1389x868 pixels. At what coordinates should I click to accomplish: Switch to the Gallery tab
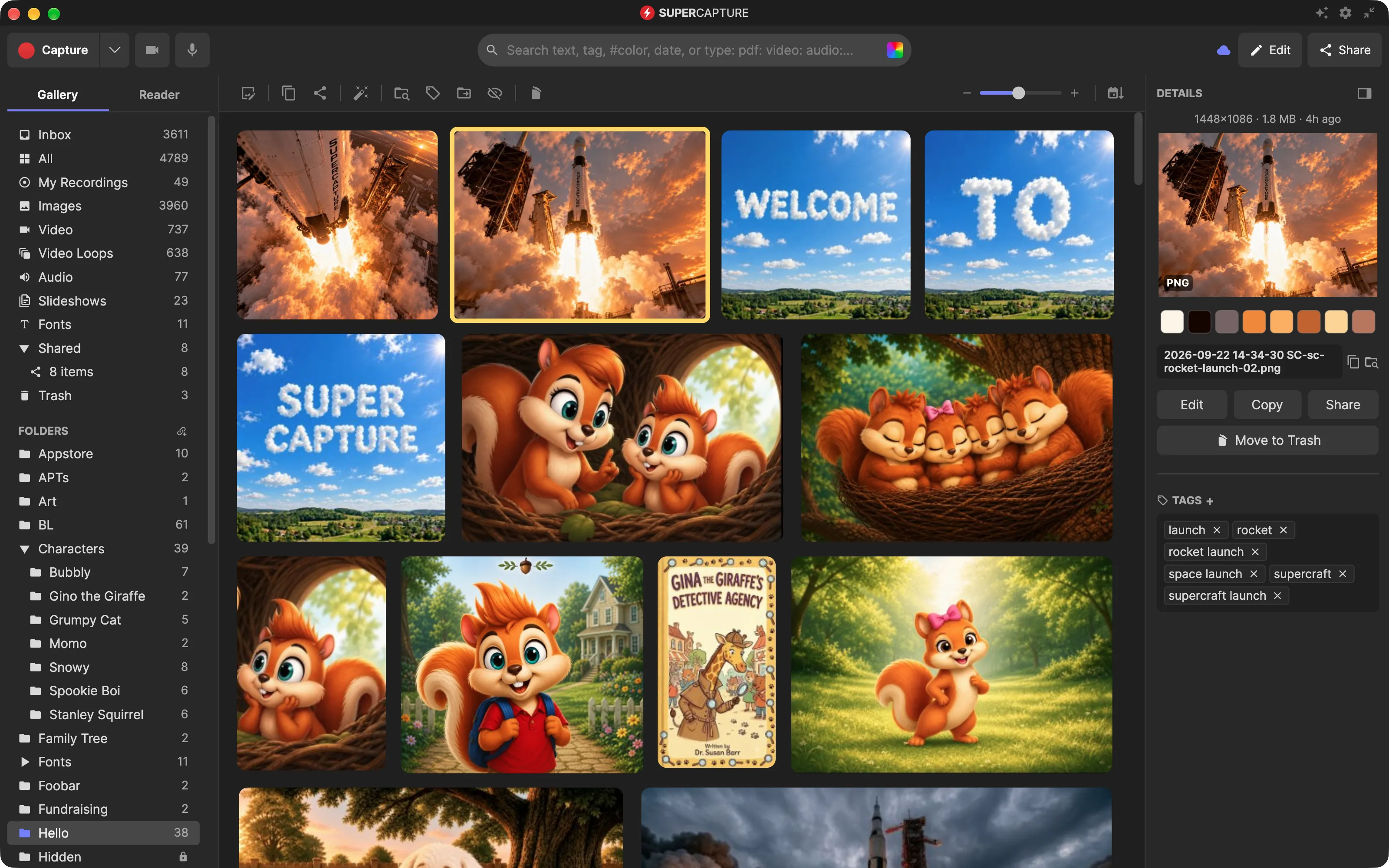[x=57, y=95]
